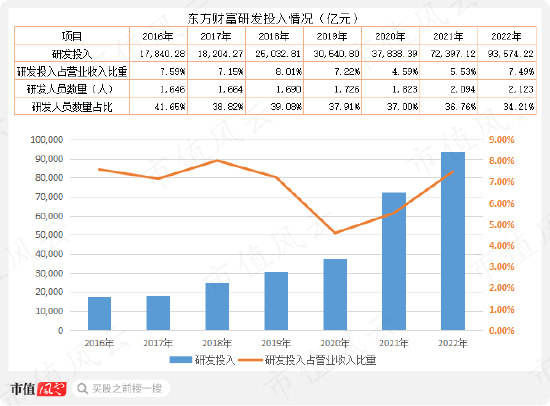The image size is (550, 406).
Task: Click the 2018年 blue bar in chart
Action: pyautogui.click(x=217, y=306)
